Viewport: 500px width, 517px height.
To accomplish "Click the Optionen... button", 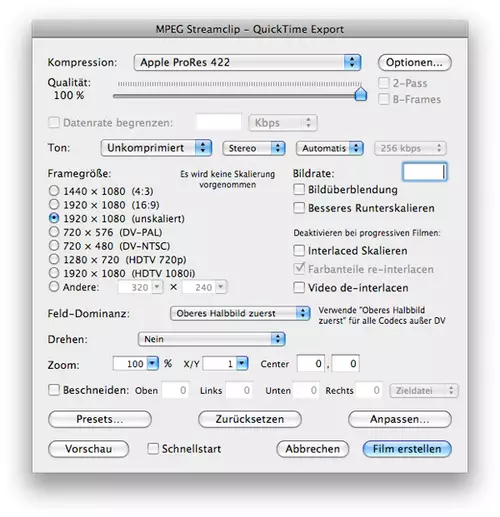I will click(x=414, y=62).
